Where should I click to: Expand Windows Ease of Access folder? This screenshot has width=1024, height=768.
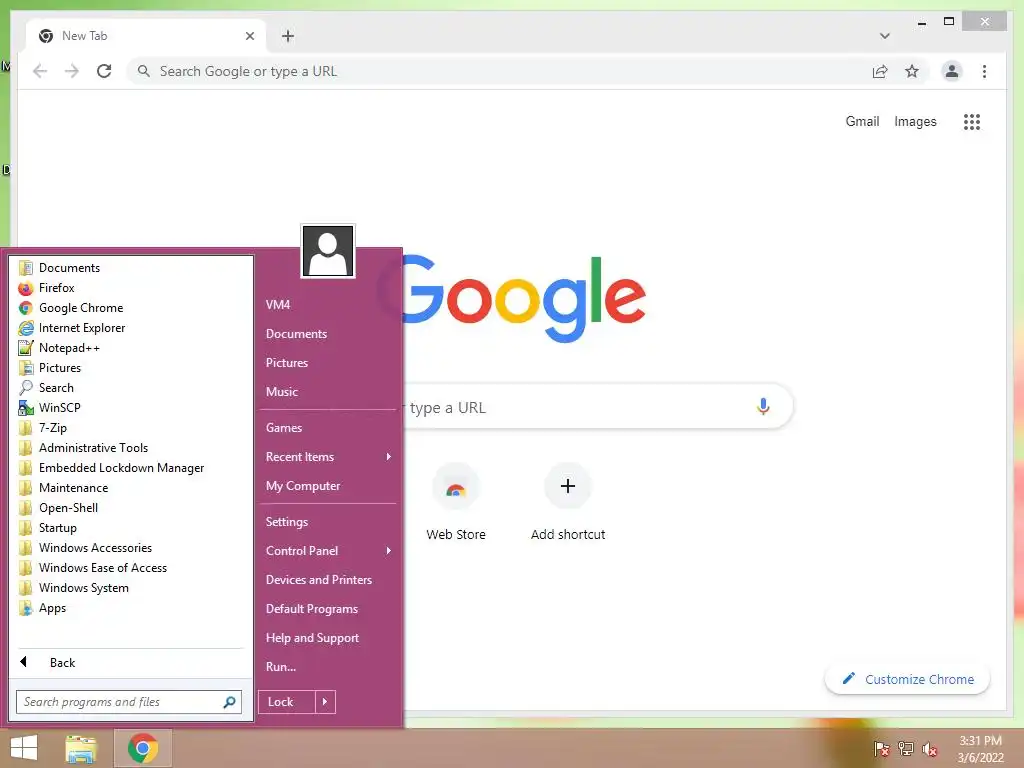point(93,568)
